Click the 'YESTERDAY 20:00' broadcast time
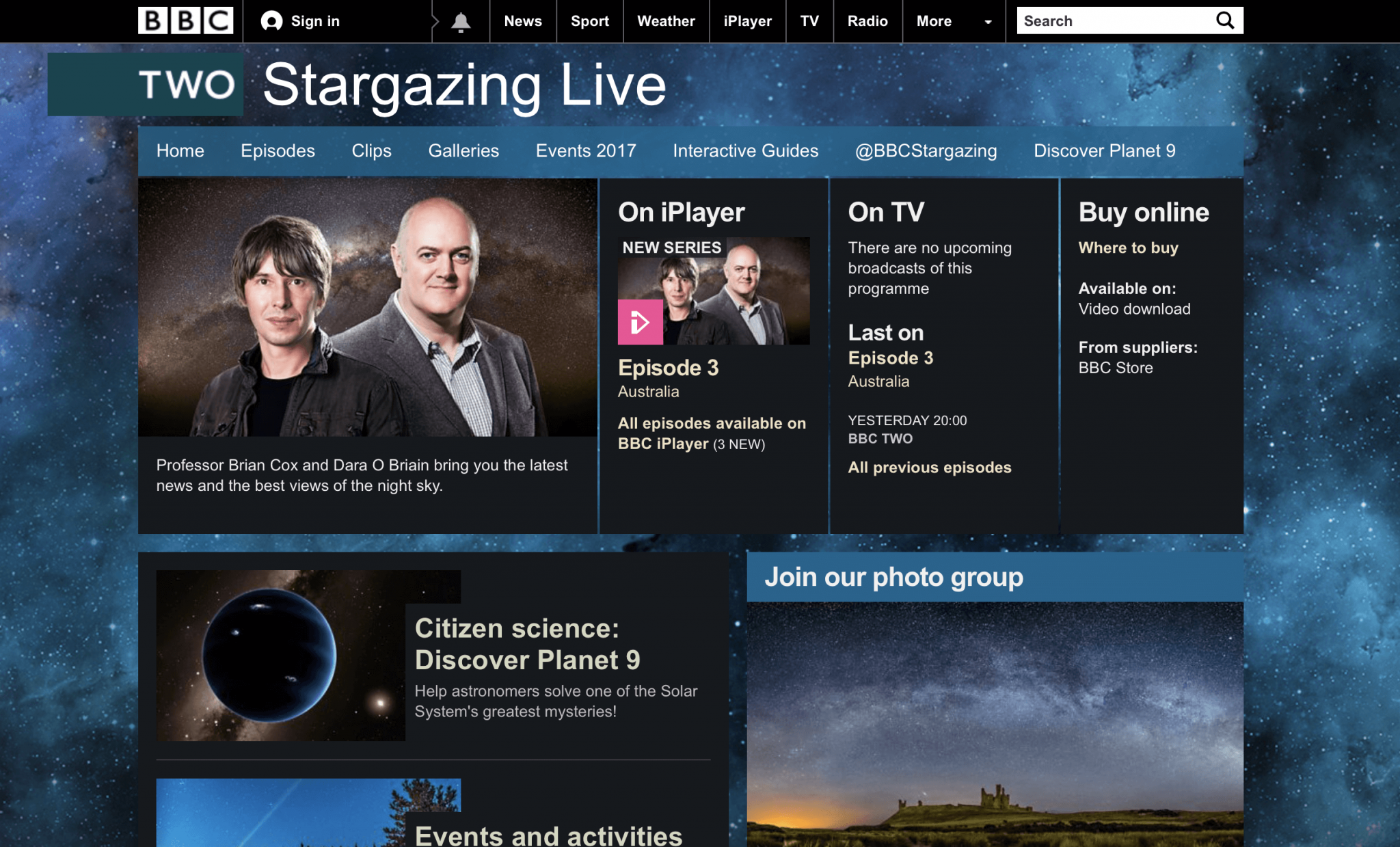The image size is (1400, 847). 907,420
